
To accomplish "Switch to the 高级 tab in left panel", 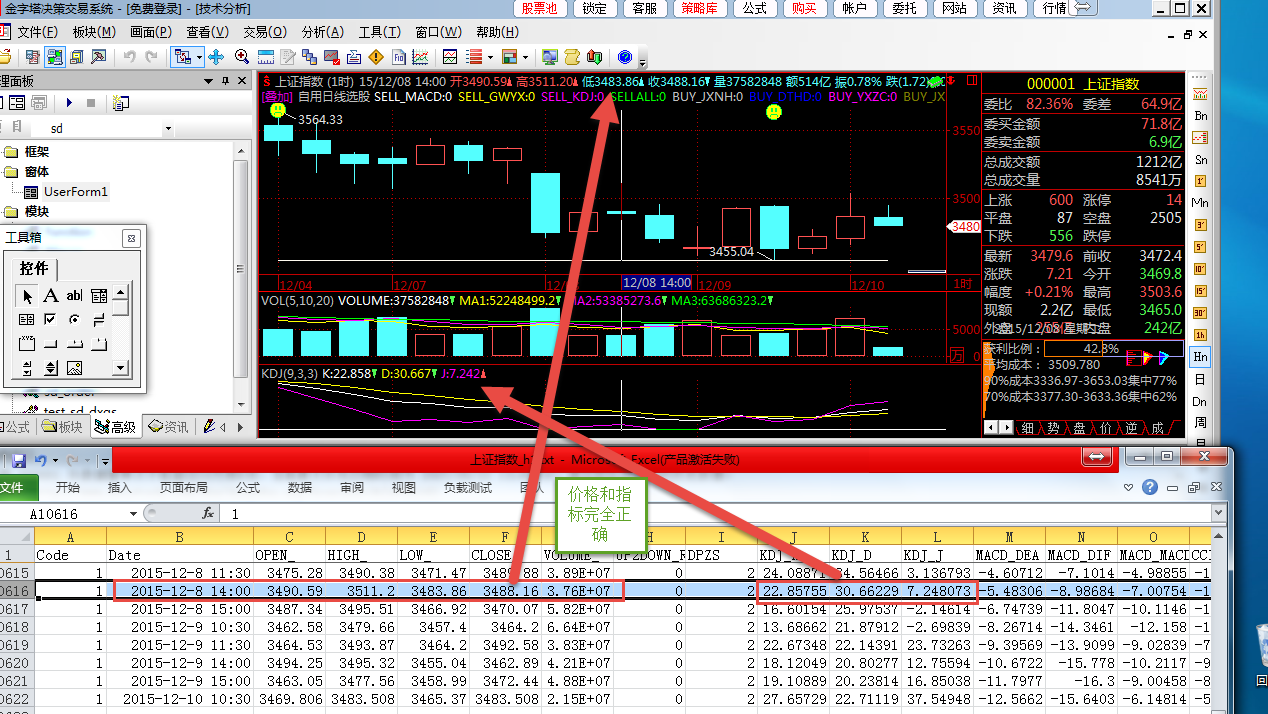I will 115,427.
